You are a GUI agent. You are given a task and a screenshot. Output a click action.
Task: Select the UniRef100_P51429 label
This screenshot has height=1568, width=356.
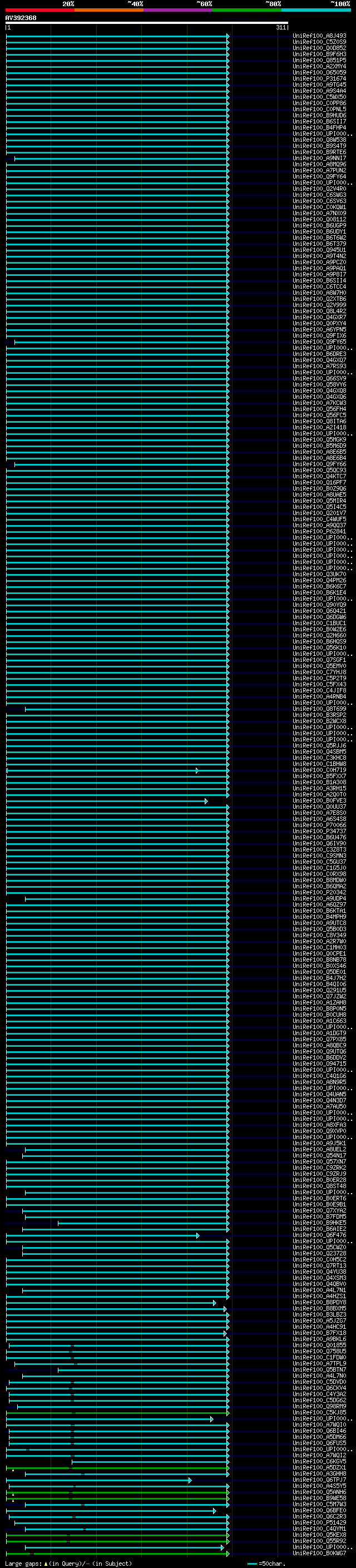(x=319, y=1522)
